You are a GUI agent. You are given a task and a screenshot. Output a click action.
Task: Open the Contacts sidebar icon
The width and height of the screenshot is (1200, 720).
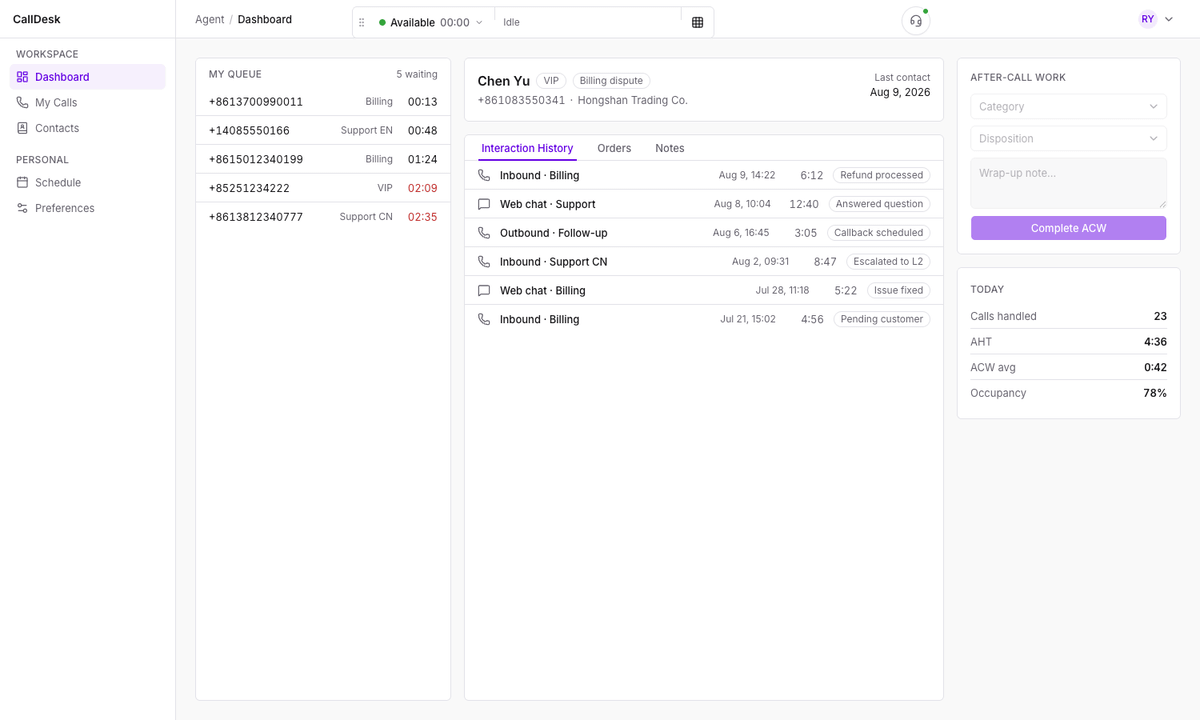[x=23, y=128]
